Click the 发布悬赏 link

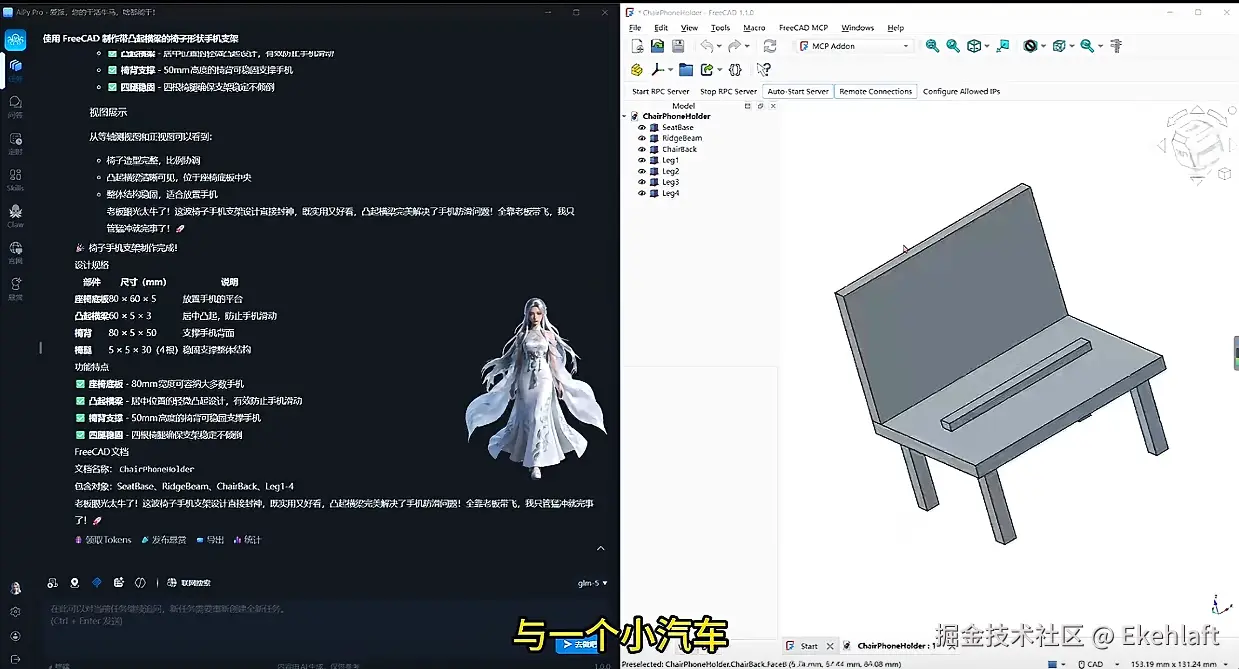(162, 539)
